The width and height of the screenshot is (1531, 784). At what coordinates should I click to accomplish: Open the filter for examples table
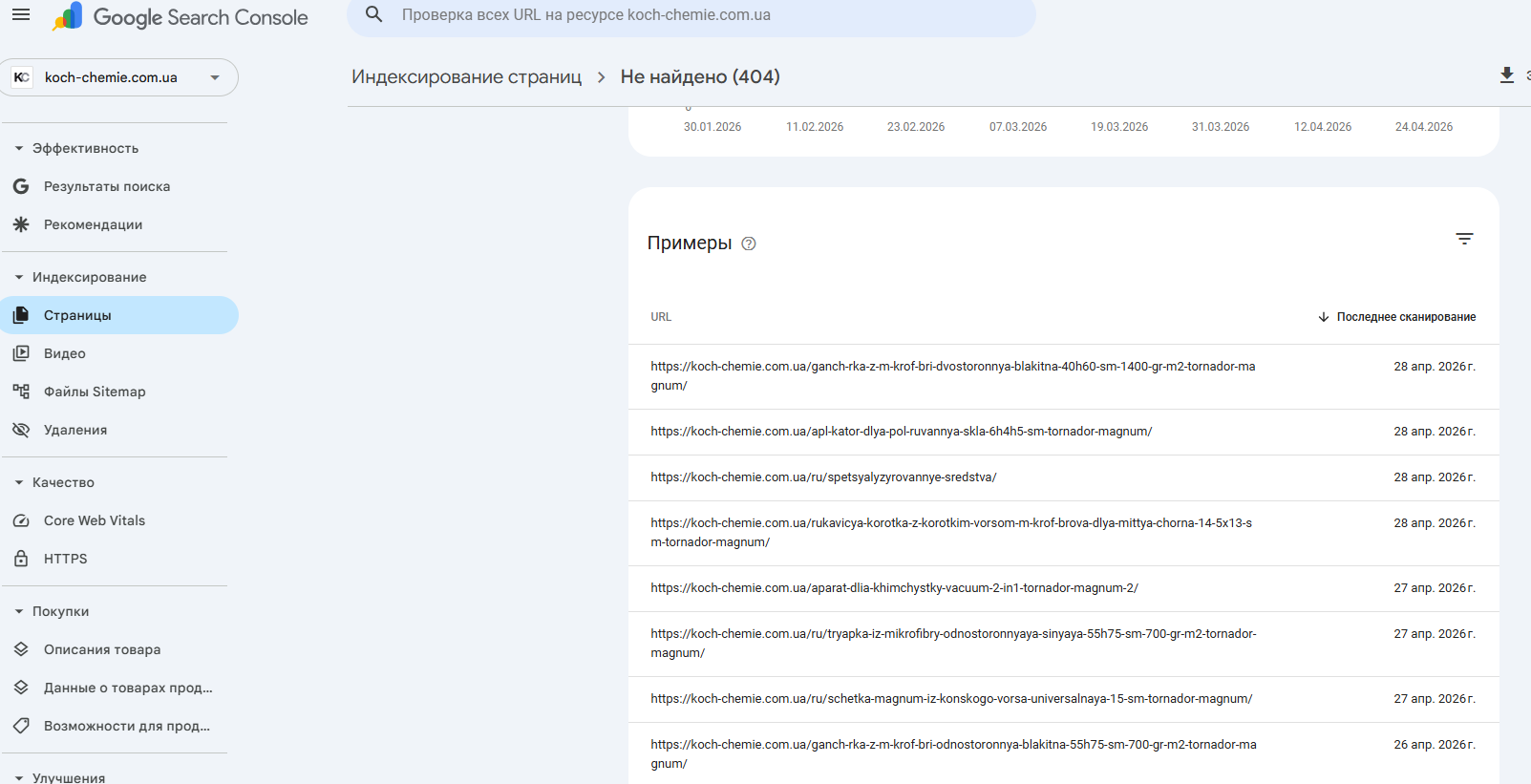(1464, 239)
